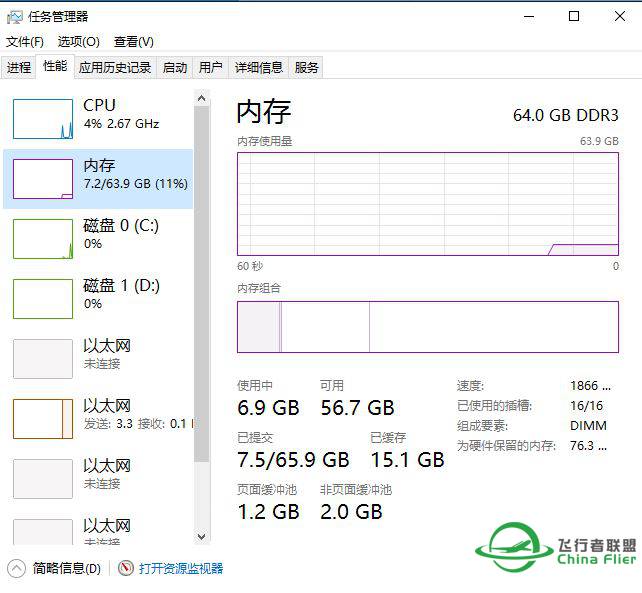Open the 文件(F) menu
Viewport: 642px width, 593px height.
click(x=25, y=41)
